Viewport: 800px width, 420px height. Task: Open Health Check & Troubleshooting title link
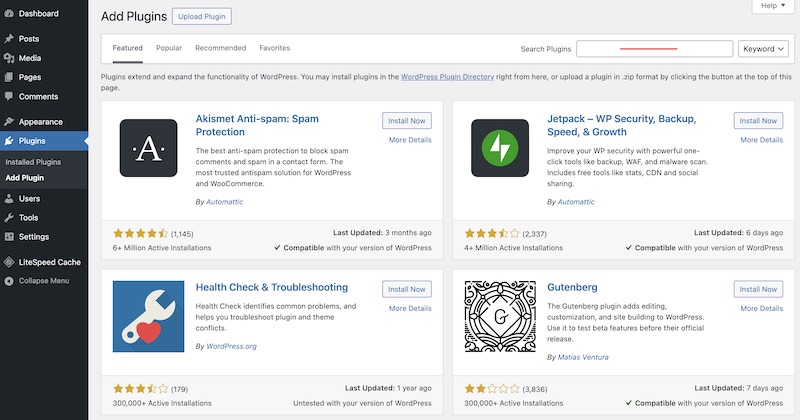click(x=271, y=287)
